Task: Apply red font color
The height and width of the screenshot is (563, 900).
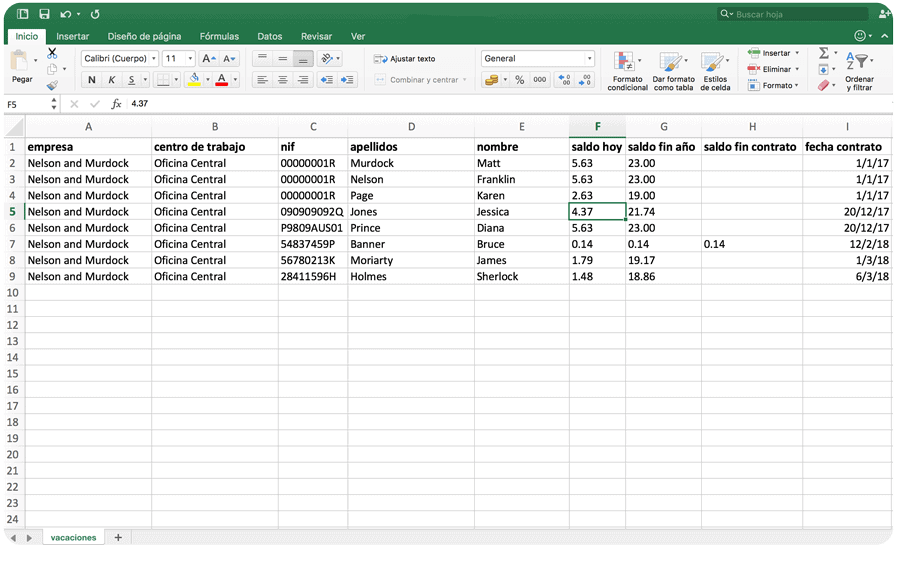Action: pyautogui.click(x=222, y=80)
